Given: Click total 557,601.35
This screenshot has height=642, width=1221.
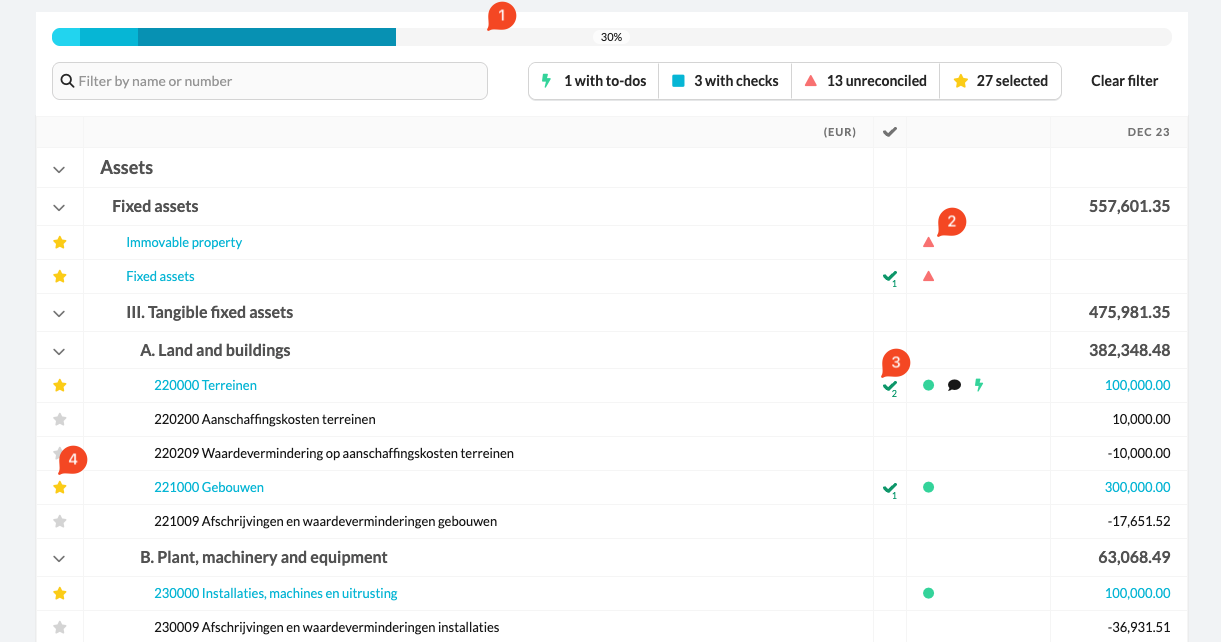Looking at the screenshot, I should click(x=1129, y=206).
